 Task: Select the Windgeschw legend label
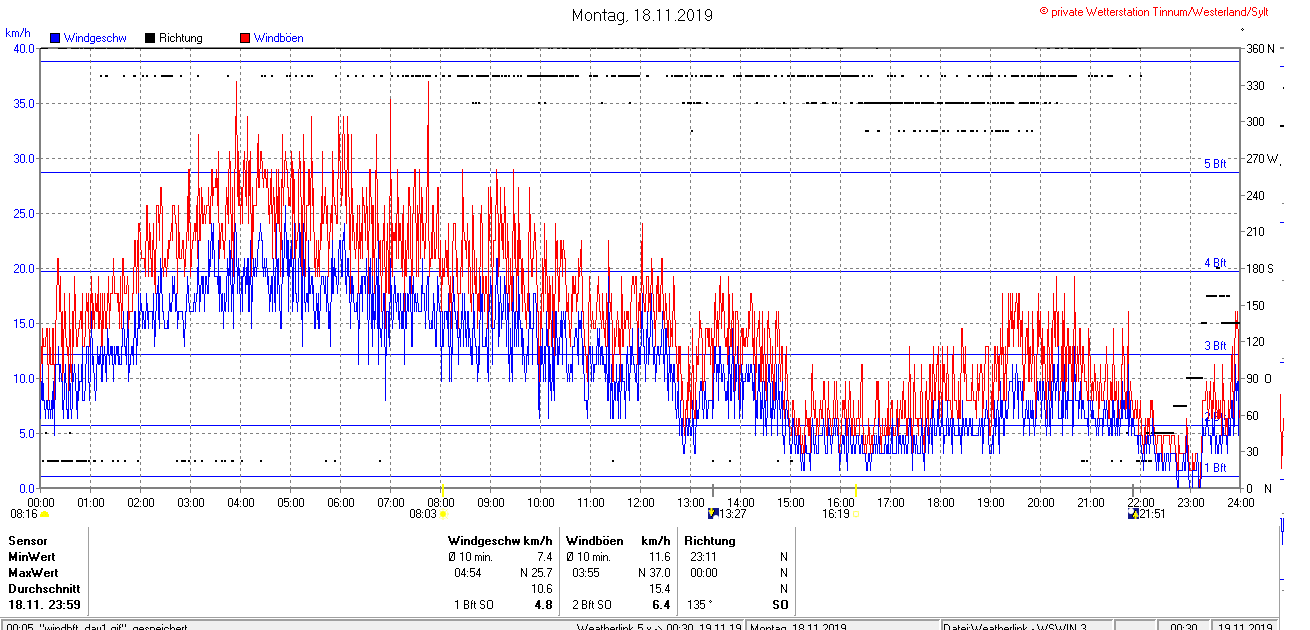click(95, 38)
